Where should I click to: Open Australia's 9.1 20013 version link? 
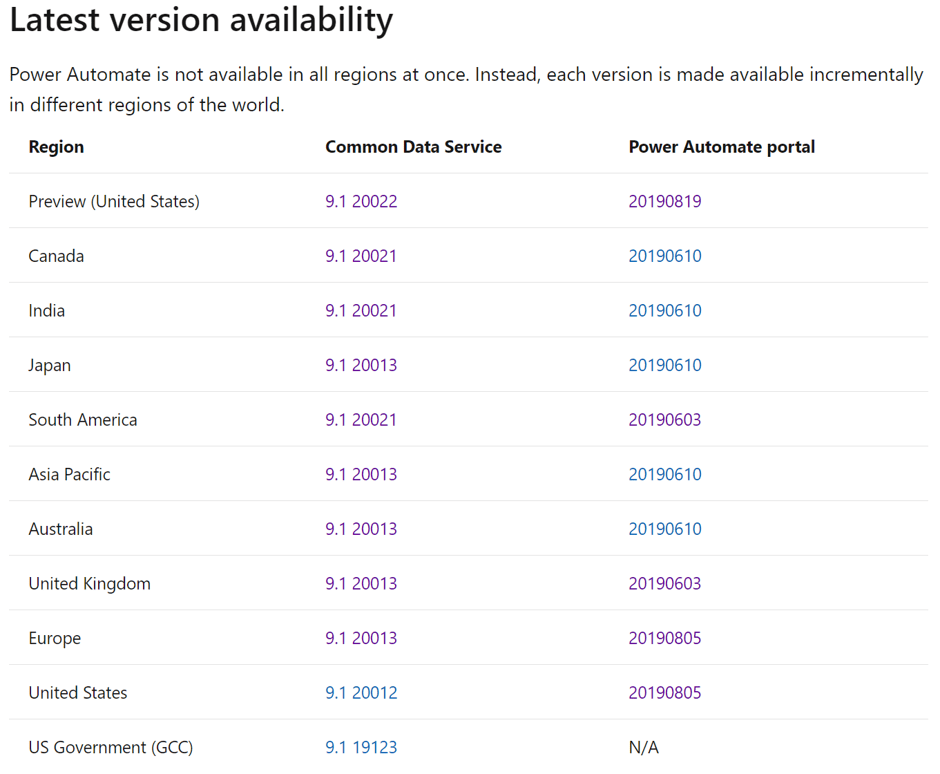coord(361,529)
